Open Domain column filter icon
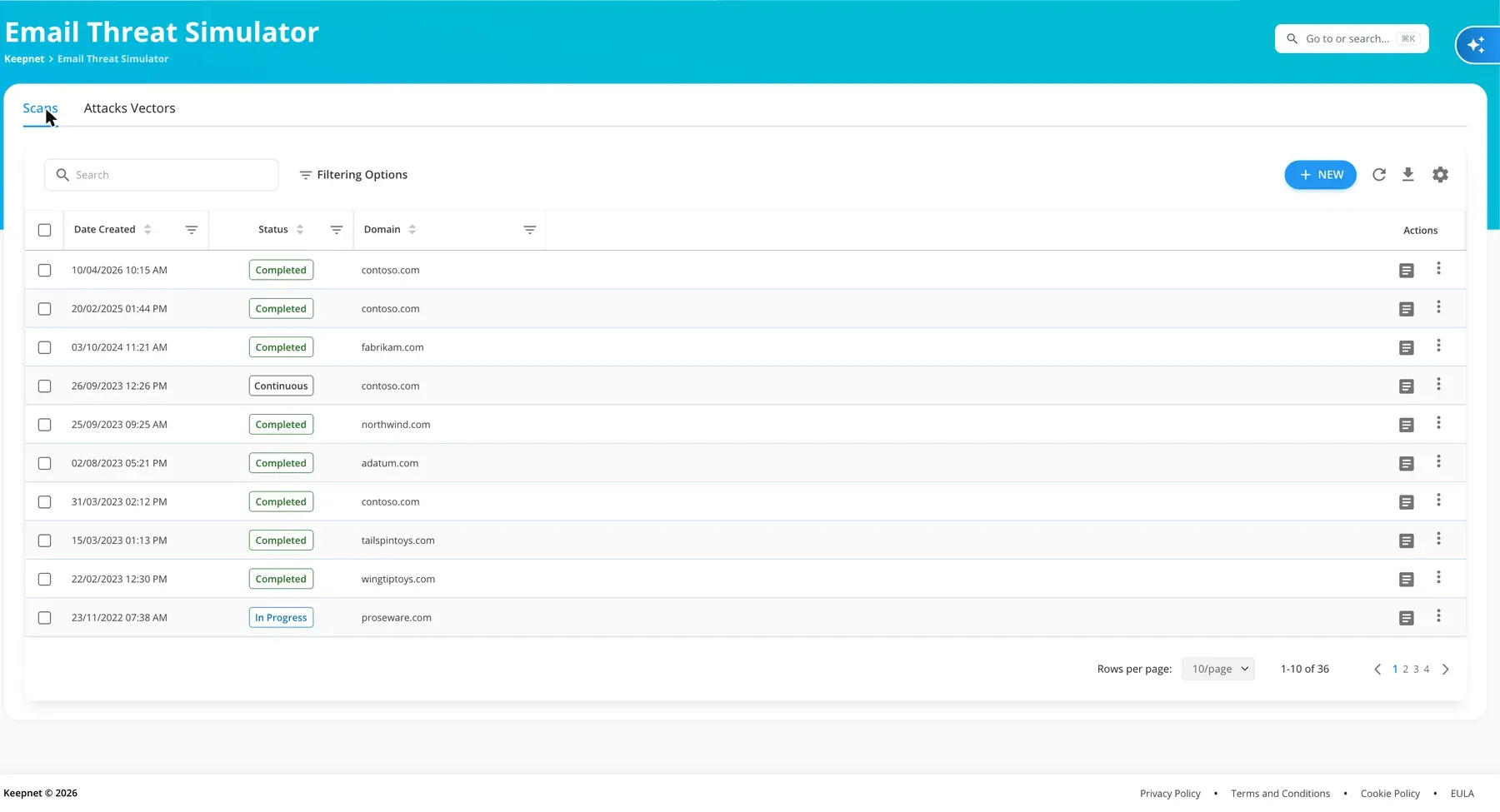1500x812 pixels. (x=529, y=230)
